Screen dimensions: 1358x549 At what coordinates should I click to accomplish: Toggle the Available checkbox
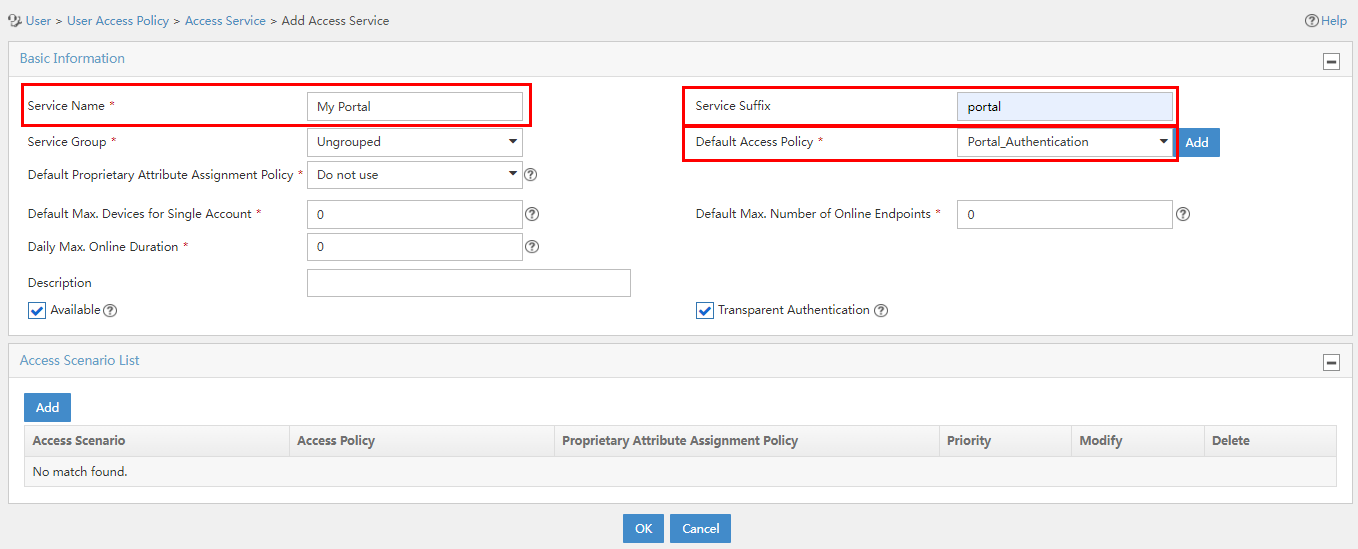[37, 310]
